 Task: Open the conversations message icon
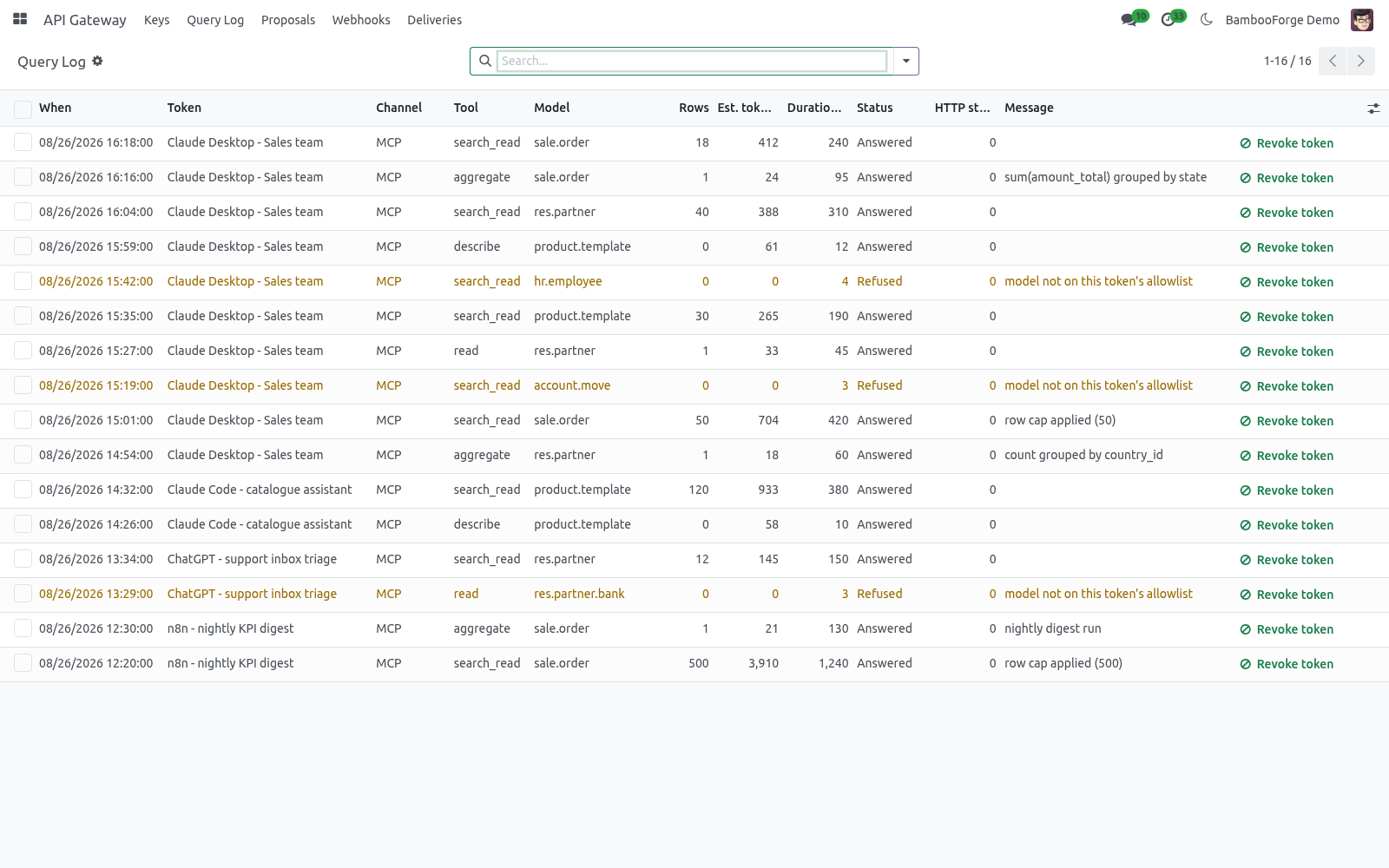[1129, 20]
